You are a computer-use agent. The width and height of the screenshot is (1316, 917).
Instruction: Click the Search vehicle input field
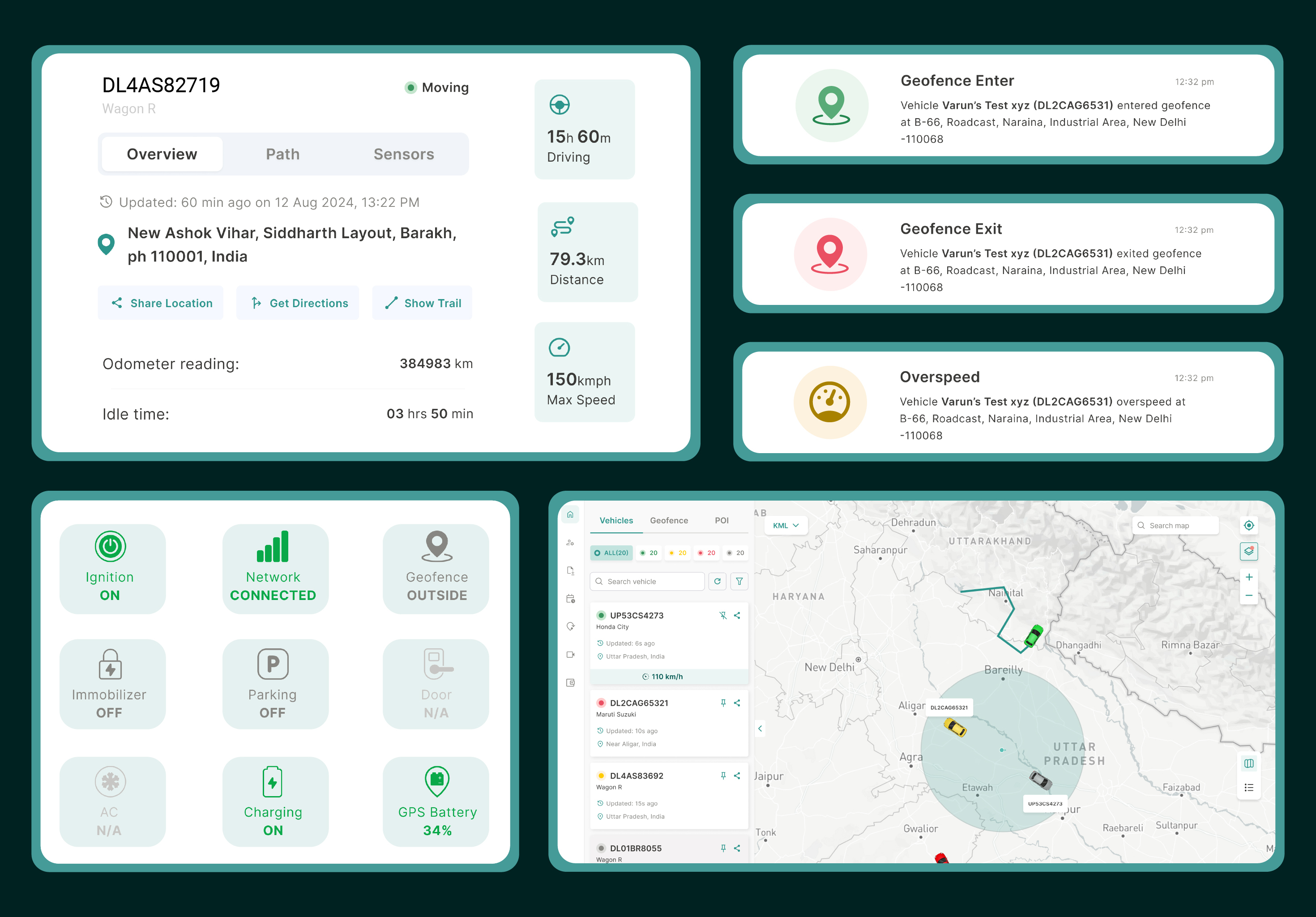[x=648, y=581]
